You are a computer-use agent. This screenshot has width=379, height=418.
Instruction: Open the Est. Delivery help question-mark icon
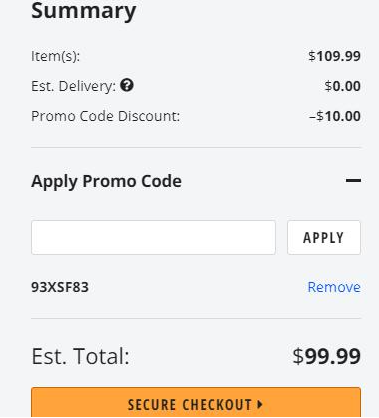click(127, 85)
